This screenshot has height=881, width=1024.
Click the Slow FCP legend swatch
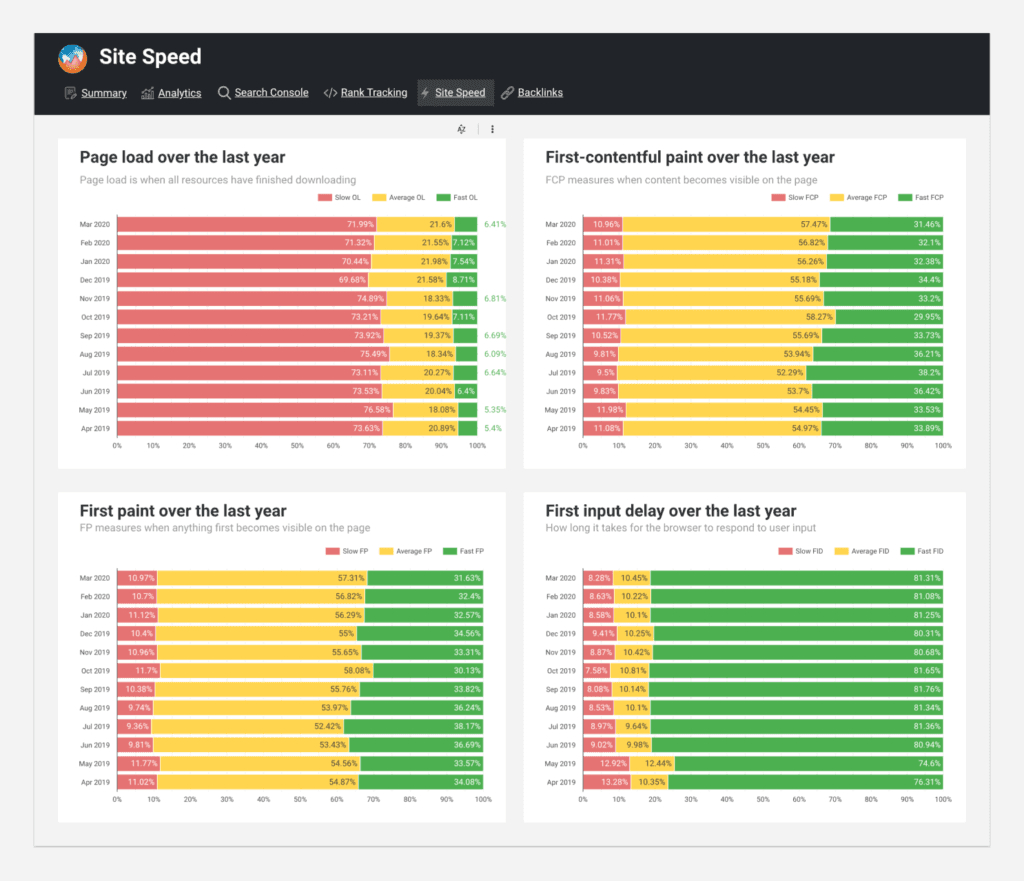(778, 198)
